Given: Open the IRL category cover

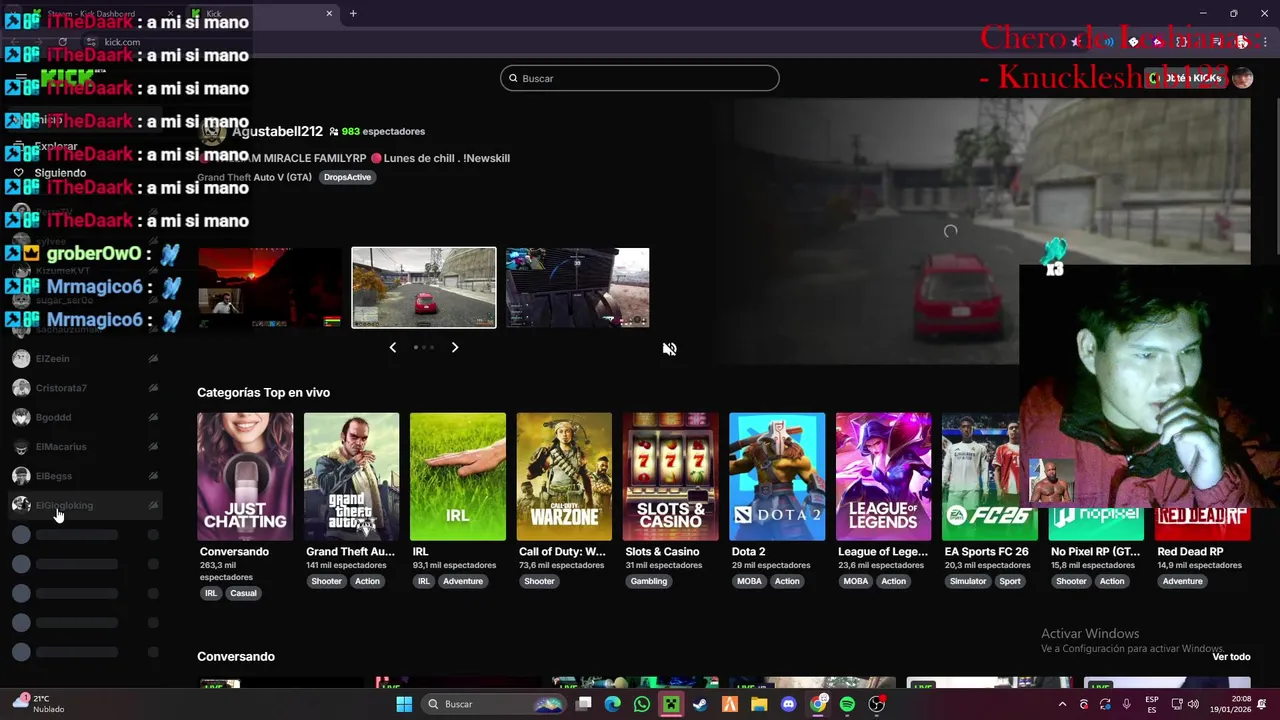Looking at the screenshot, I should (x=457, y=476).
